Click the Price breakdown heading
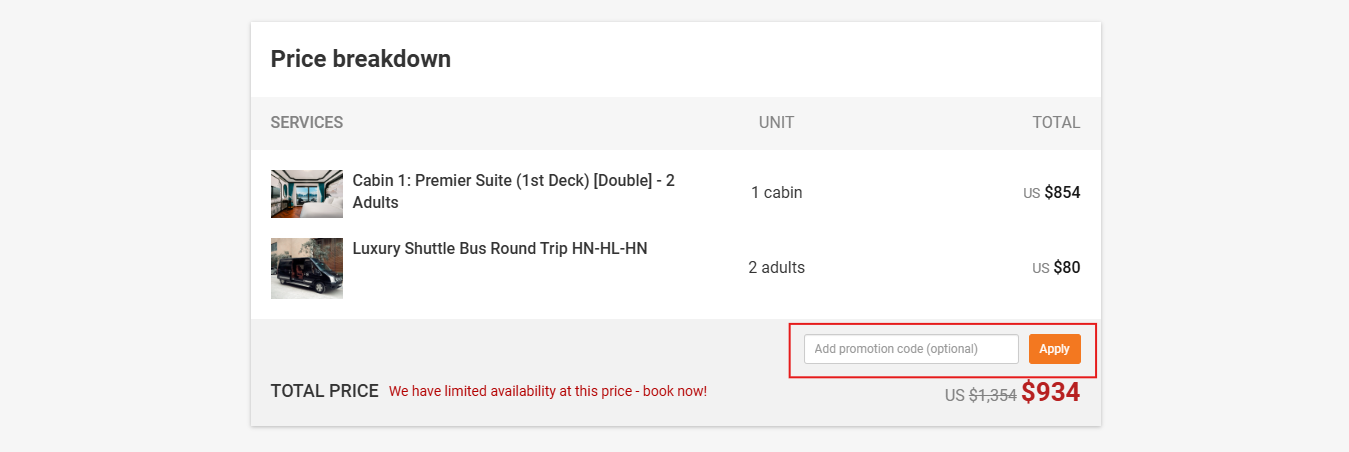This screenshot has height=452, width=1349. pyautogui.click(x=360, y=59)
